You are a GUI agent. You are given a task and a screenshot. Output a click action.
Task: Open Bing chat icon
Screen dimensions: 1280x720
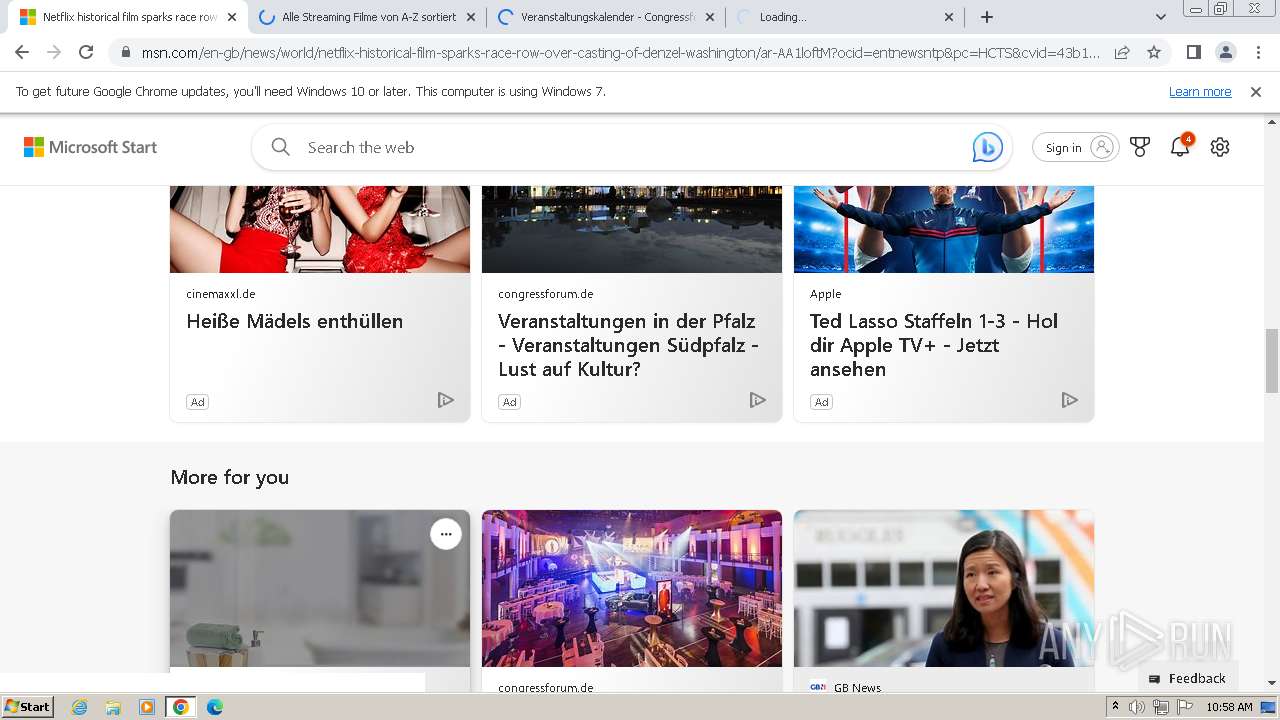(x=988, y=147)
